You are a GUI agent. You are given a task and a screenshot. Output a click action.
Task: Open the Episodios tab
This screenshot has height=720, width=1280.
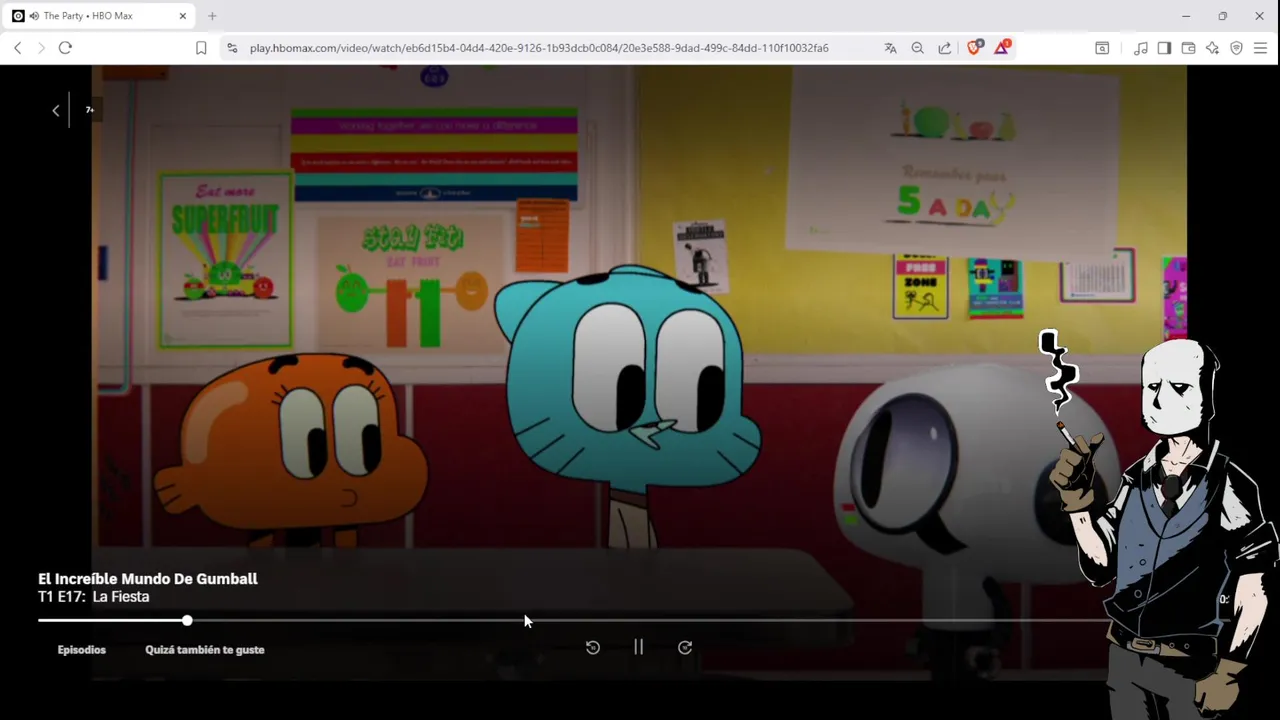[82, 650]
